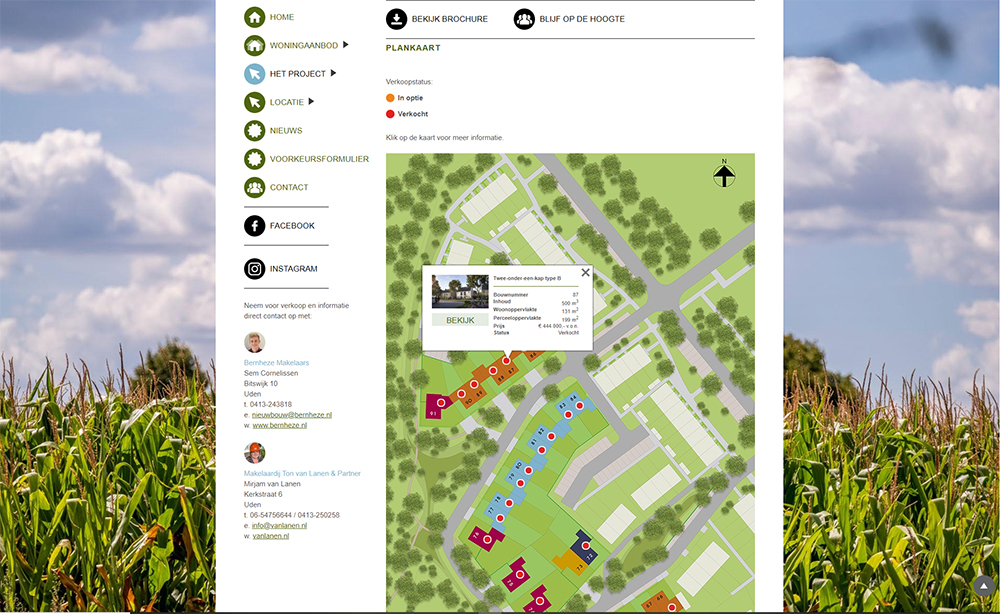The width and height of the screenshot is (1000, 614).
Task: Click the scroll-to-top arrow button
Action: click(982, 587)
